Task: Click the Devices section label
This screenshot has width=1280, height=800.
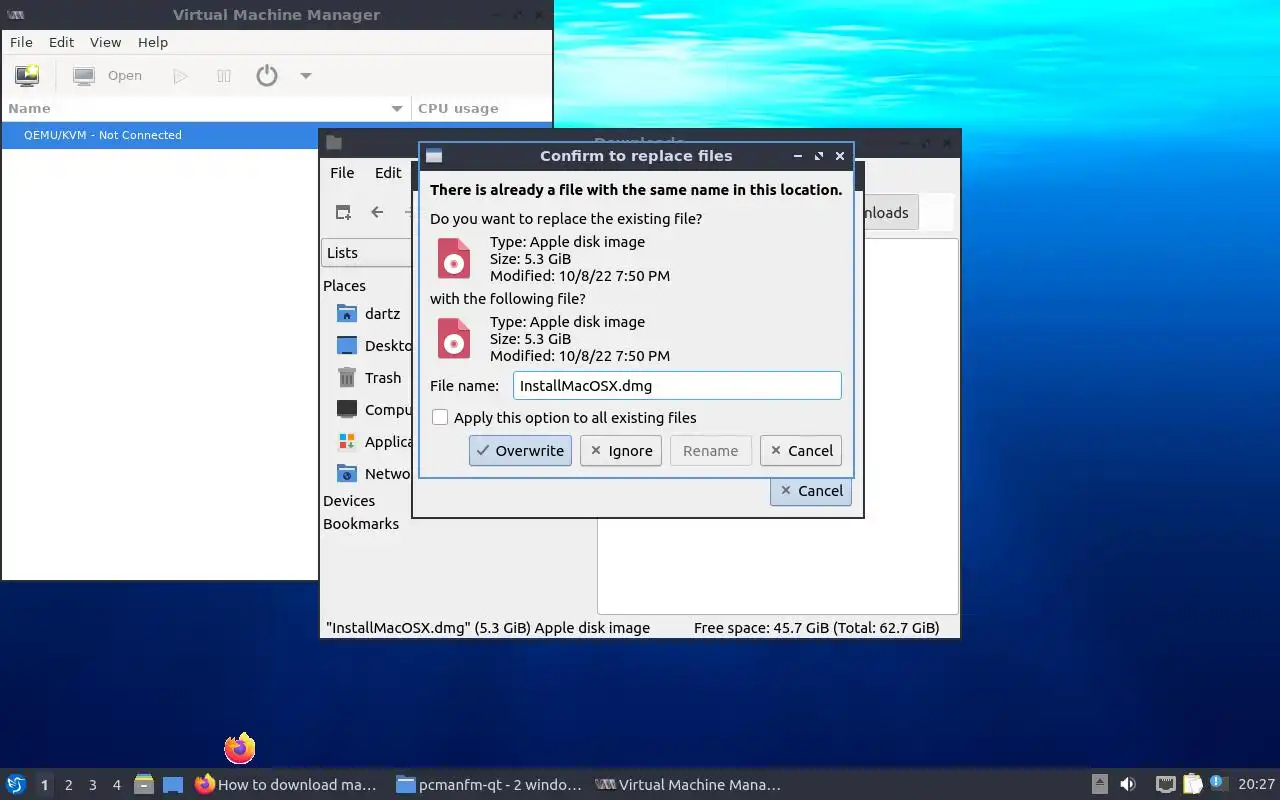Action: coord(349,500)
